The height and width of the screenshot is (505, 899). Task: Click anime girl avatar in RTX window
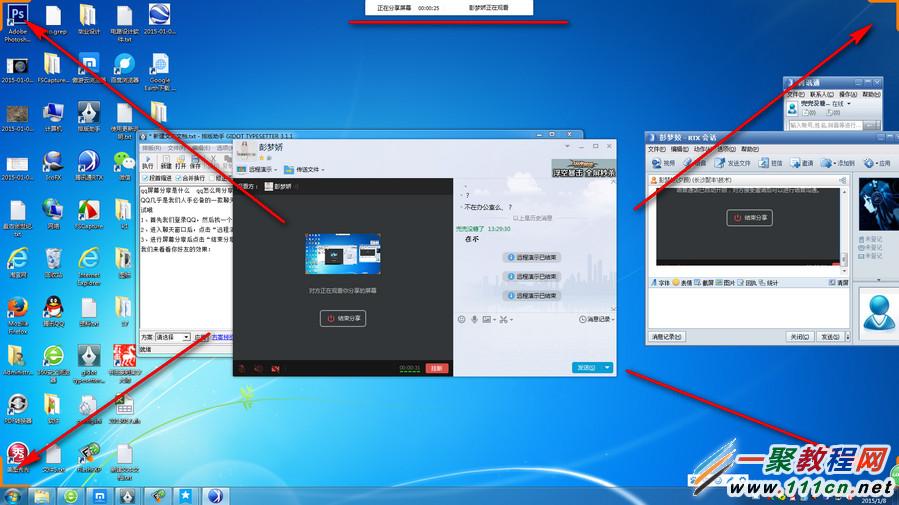click(x=878, y=205)
